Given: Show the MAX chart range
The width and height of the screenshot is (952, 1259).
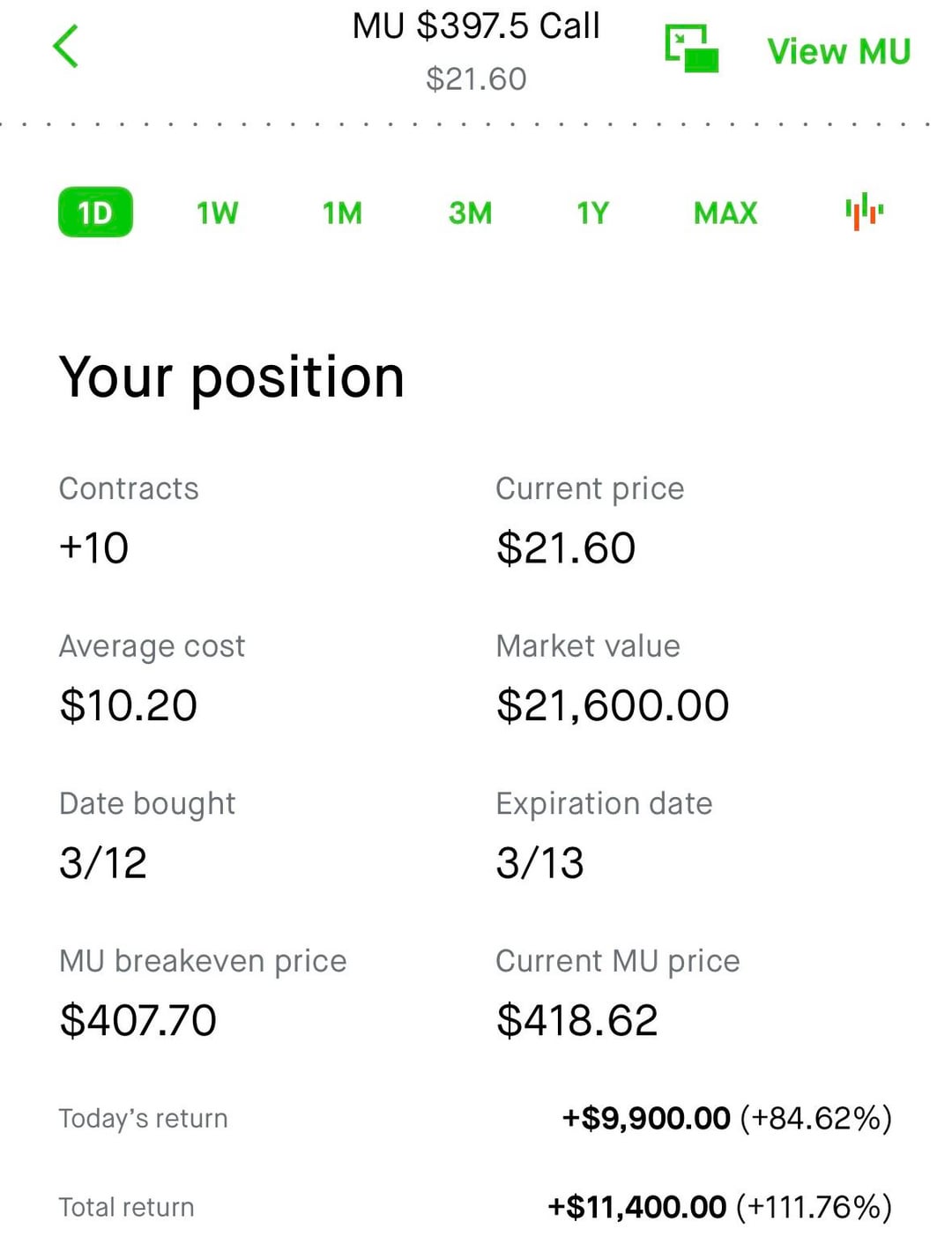Looking at the screenshot, I should click(x=725, y=212).
